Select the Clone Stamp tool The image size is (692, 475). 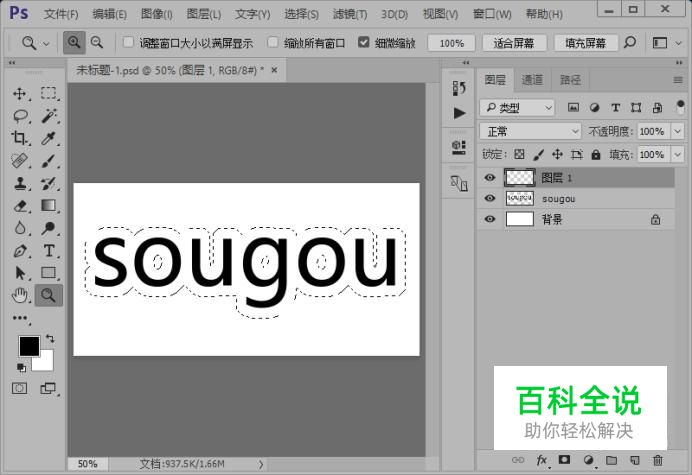[x=19, y=183]
